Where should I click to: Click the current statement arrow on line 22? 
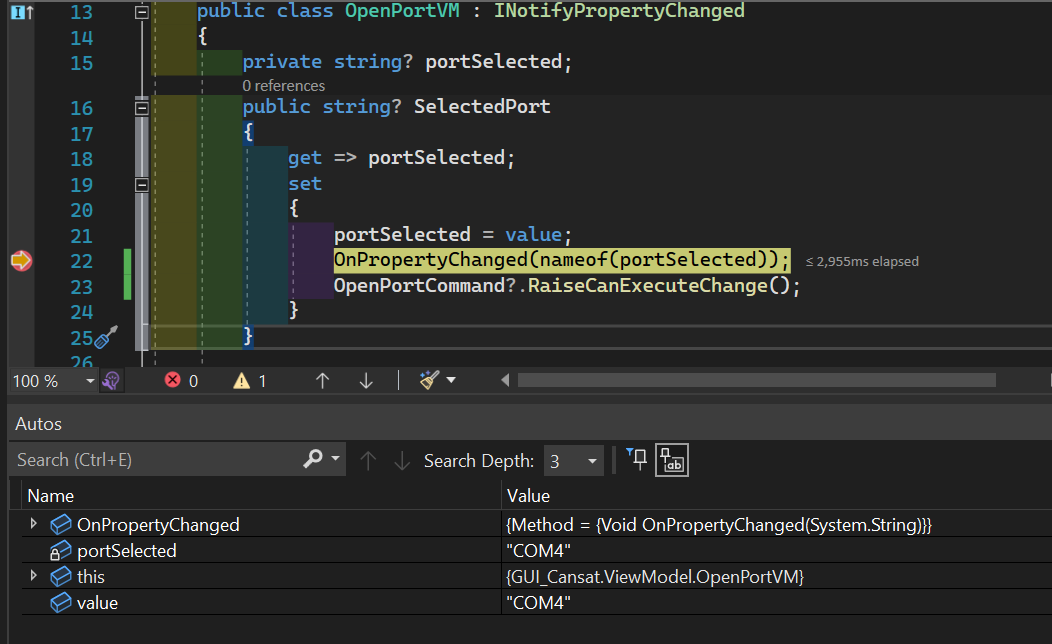21,260
